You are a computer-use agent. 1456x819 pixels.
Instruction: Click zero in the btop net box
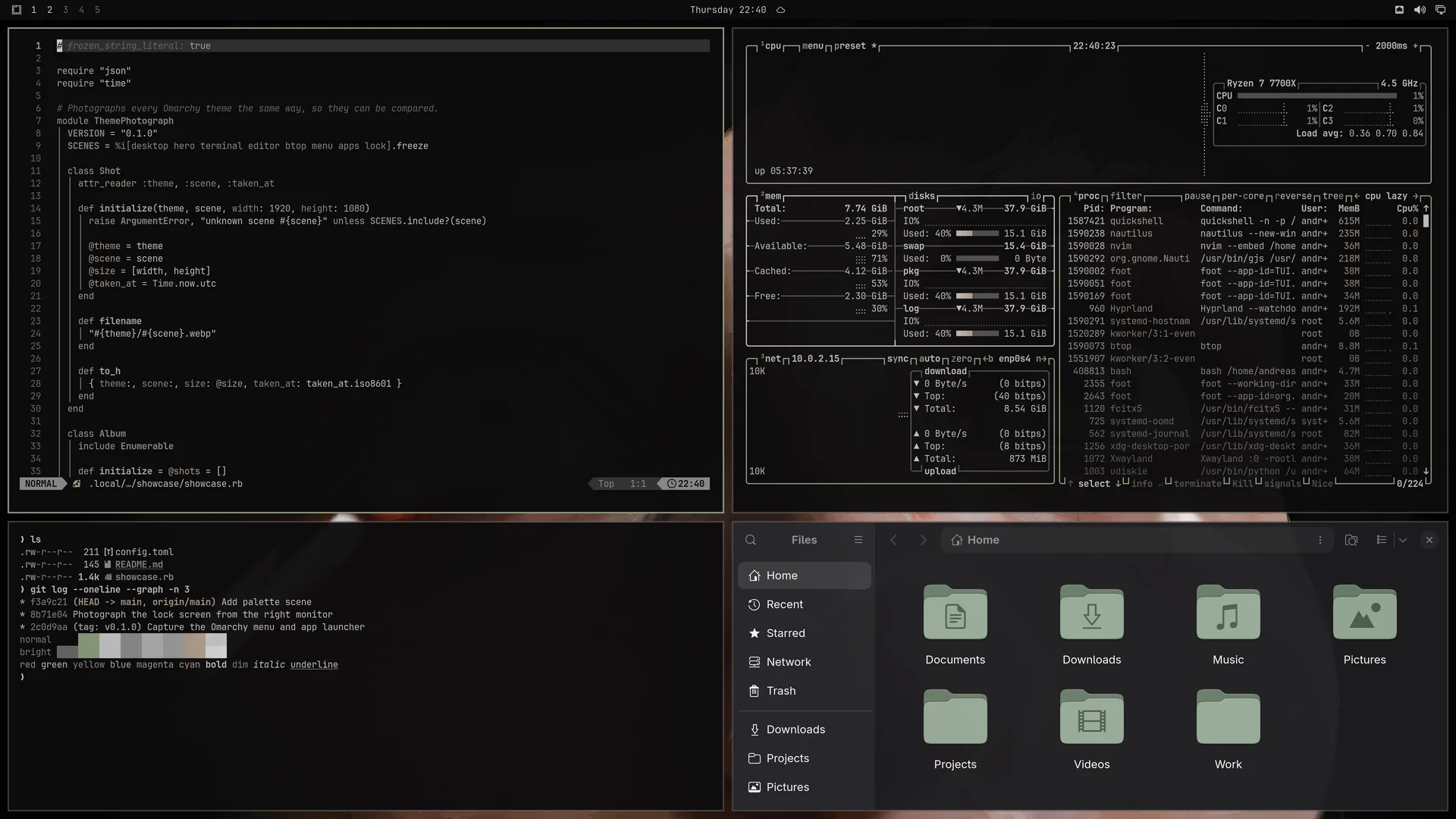(x=962, y=359)
